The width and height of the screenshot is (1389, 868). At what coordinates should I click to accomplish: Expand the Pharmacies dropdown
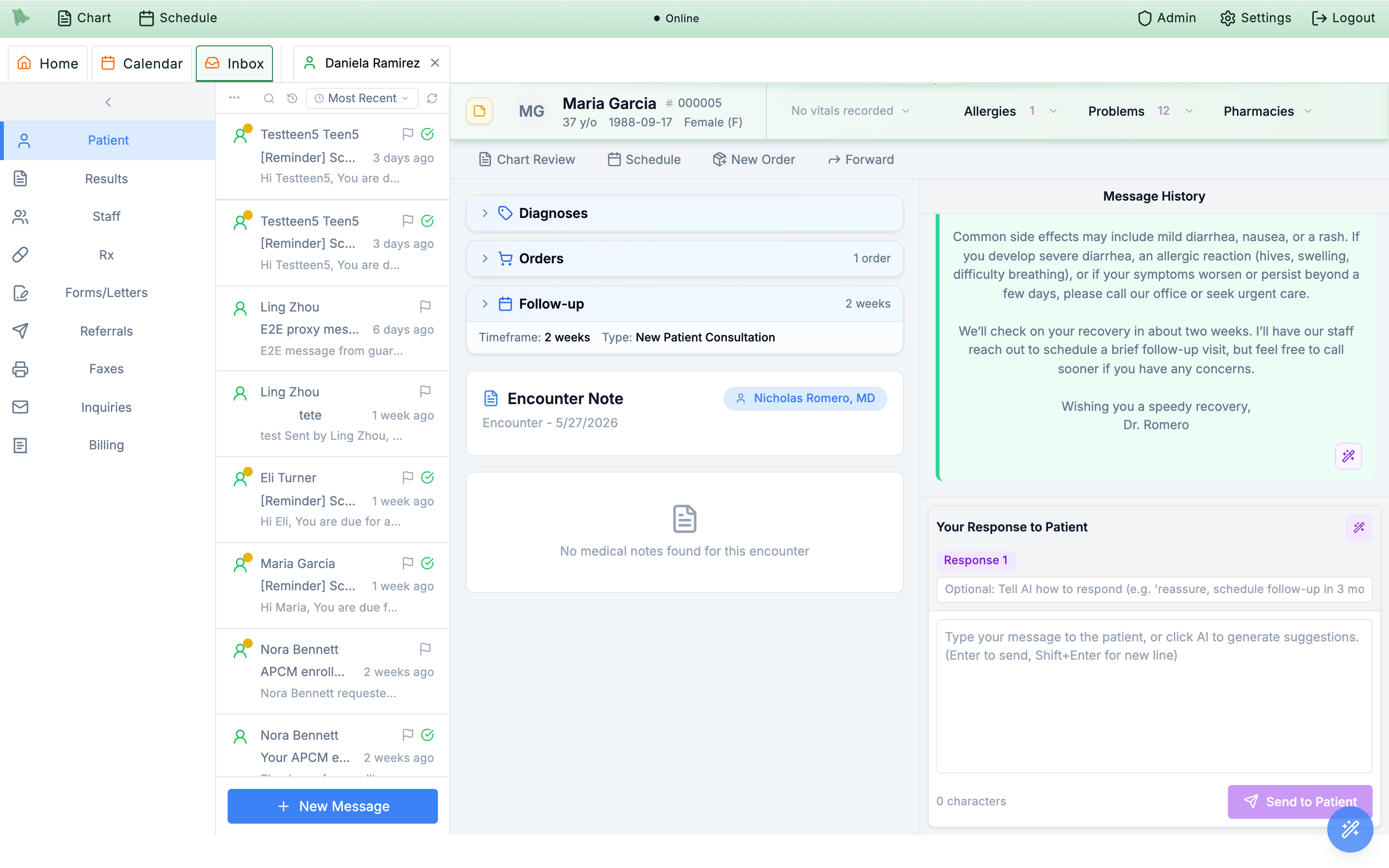1267,111
